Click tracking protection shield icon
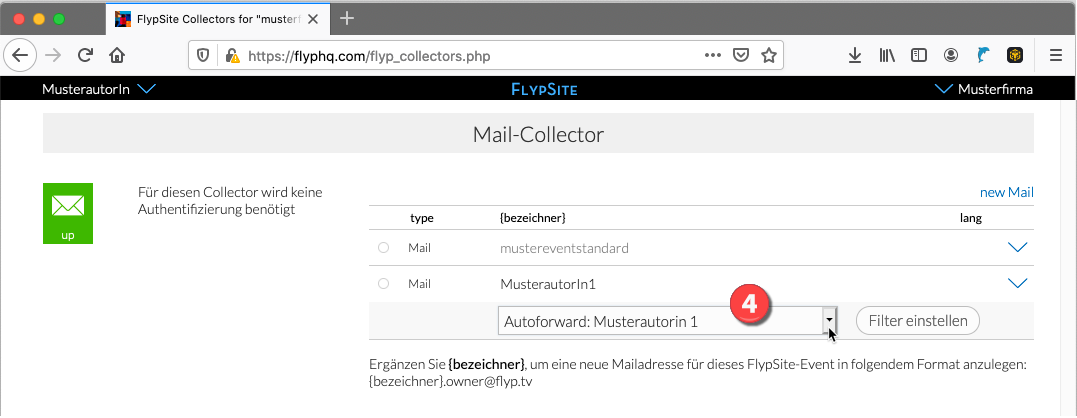 tap(203, 56)
